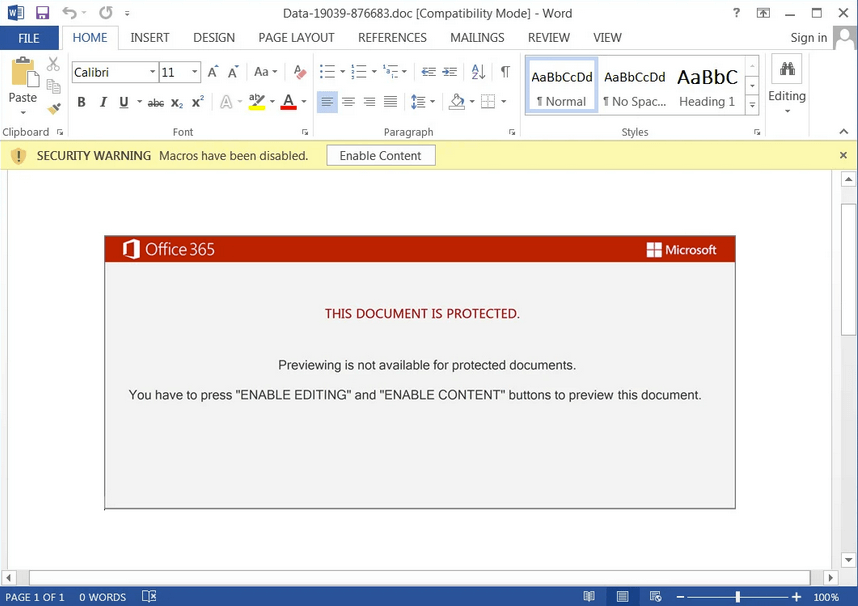Toggle Bold formatting

tap(81, 102)
